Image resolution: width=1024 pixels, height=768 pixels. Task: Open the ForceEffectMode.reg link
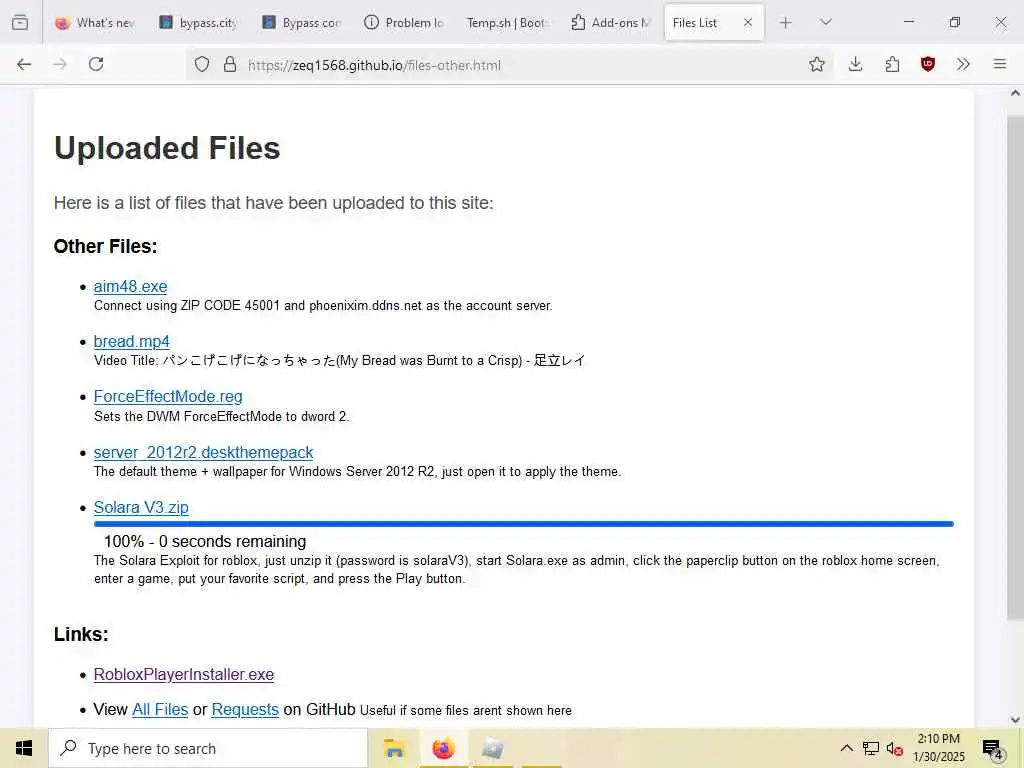tap(168, 396)
